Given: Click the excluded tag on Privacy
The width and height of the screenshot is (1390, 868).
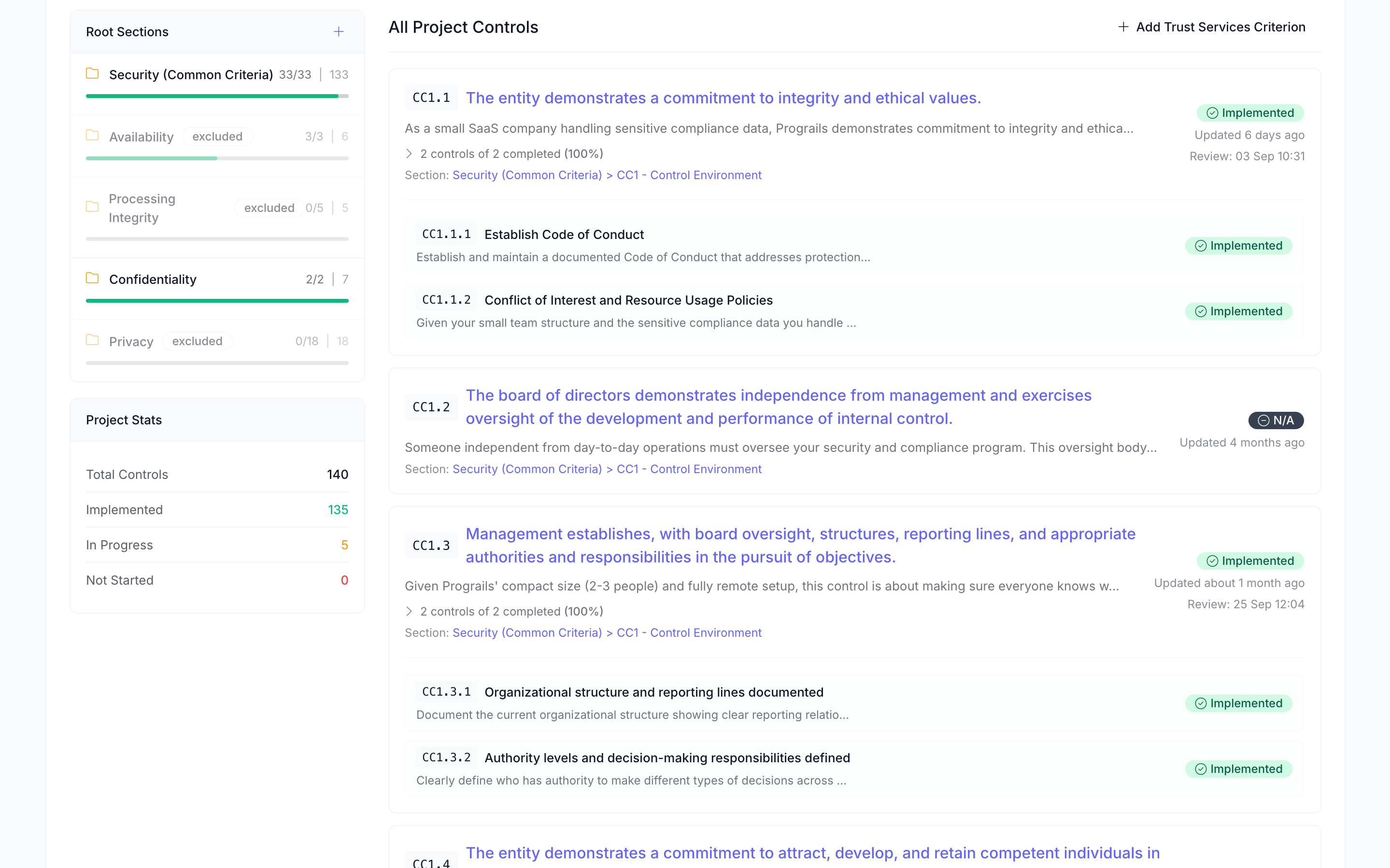Looking at the screenshot, I should click(197, 341).
